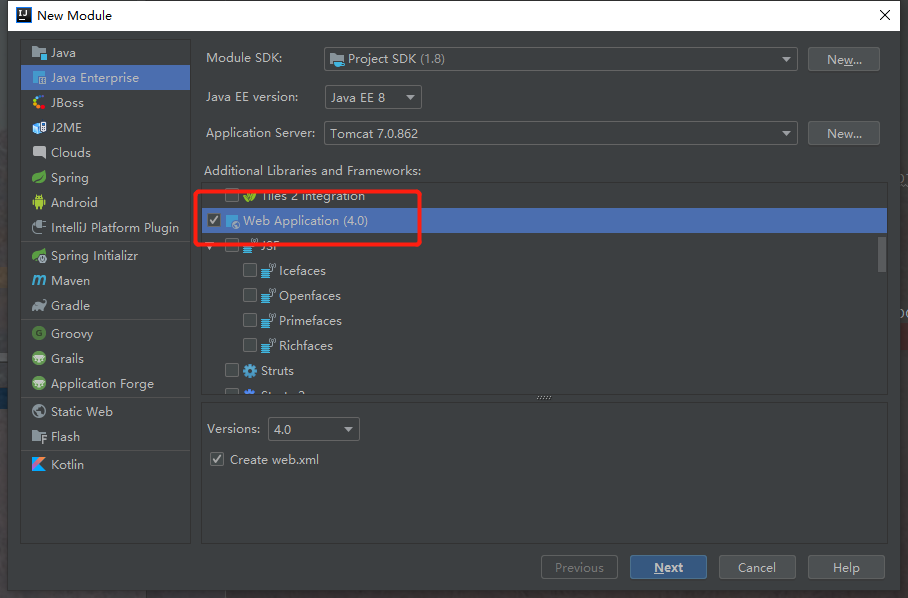Click the Clouds icon
908x598 pixels.
[39, 152]
